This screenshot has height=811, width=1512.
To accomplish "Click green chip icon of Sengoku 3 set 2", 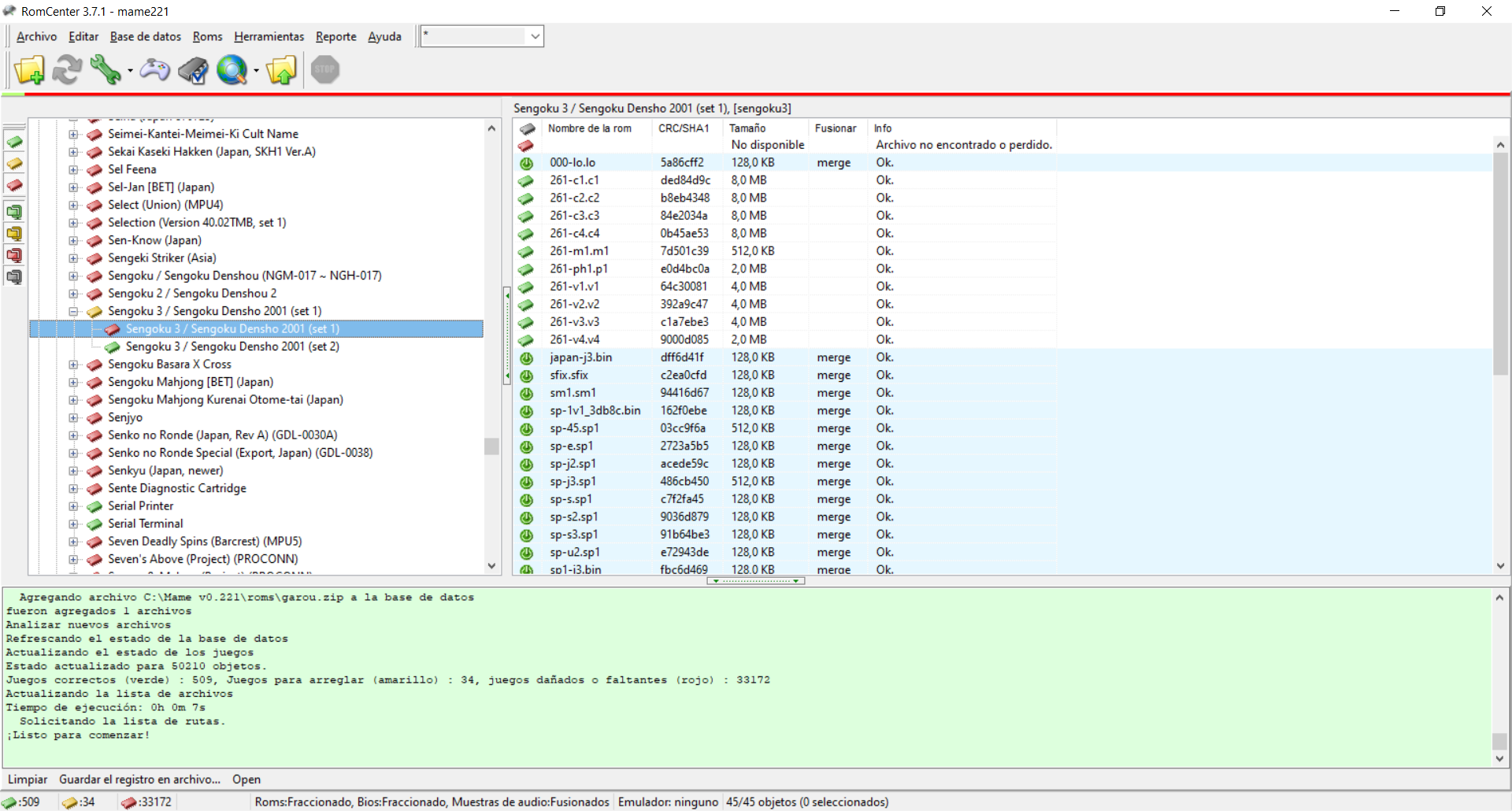I will [x=112, y=347].
